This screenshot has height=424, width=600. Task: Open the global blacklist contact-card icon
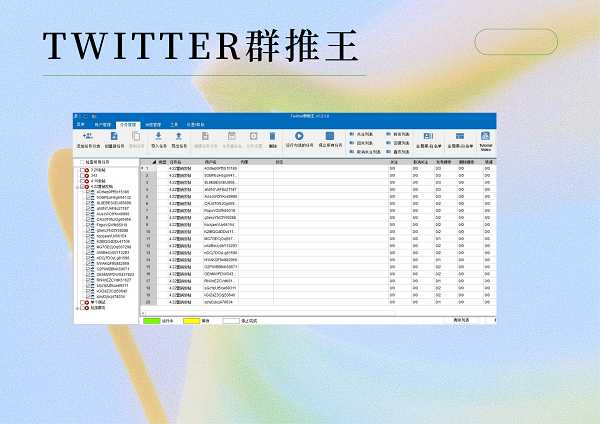pos(428,136)
